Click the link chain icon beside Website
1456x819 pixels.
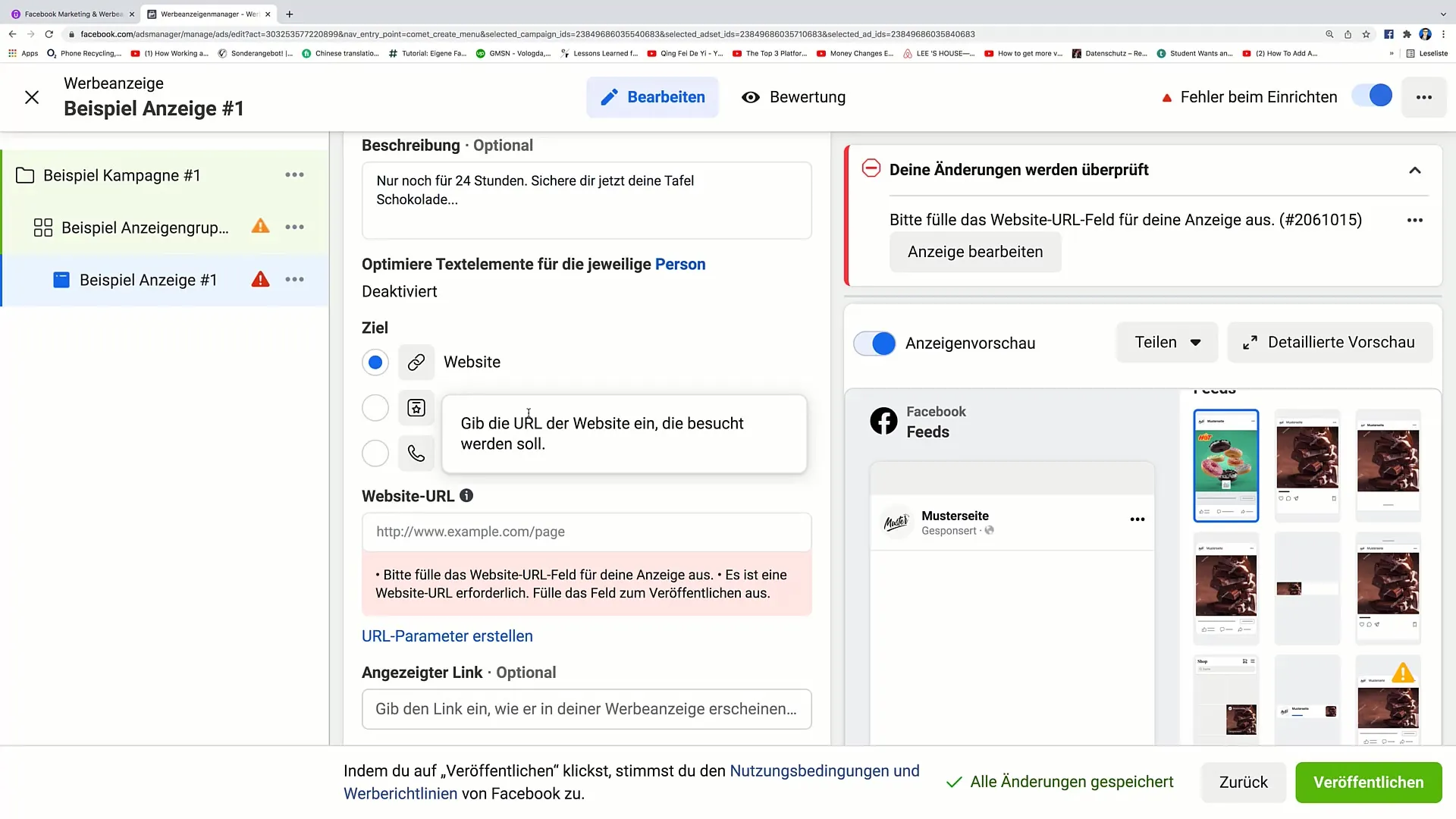coord(416,362)
